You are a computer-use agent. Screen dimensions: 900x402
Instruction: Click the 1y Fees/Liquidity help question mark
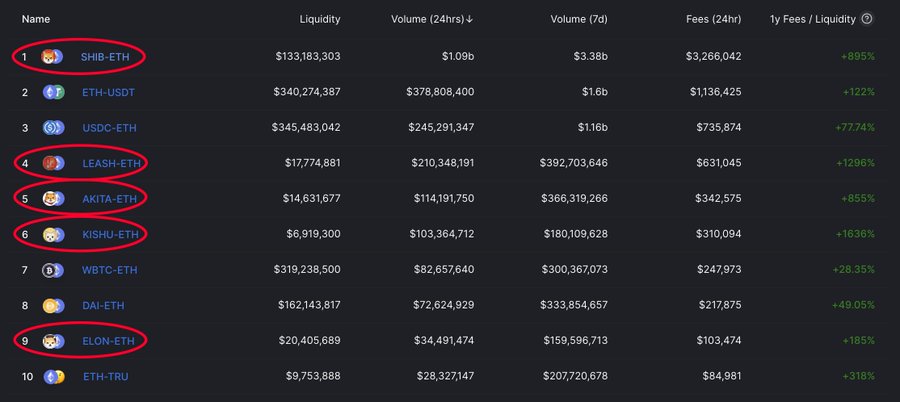point(867,19)
